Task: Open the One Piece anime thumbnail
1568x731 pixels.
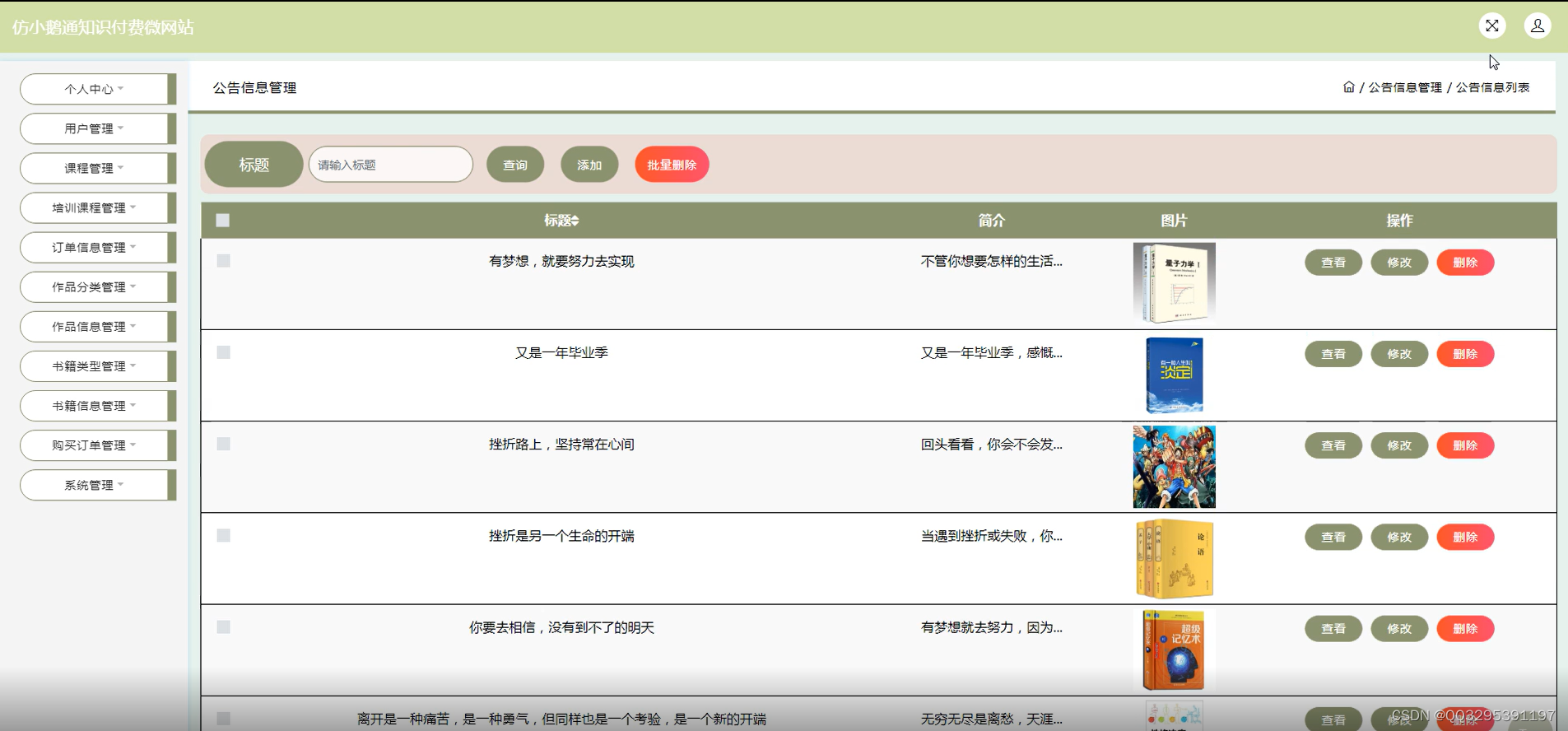Action: (1174, 467)
